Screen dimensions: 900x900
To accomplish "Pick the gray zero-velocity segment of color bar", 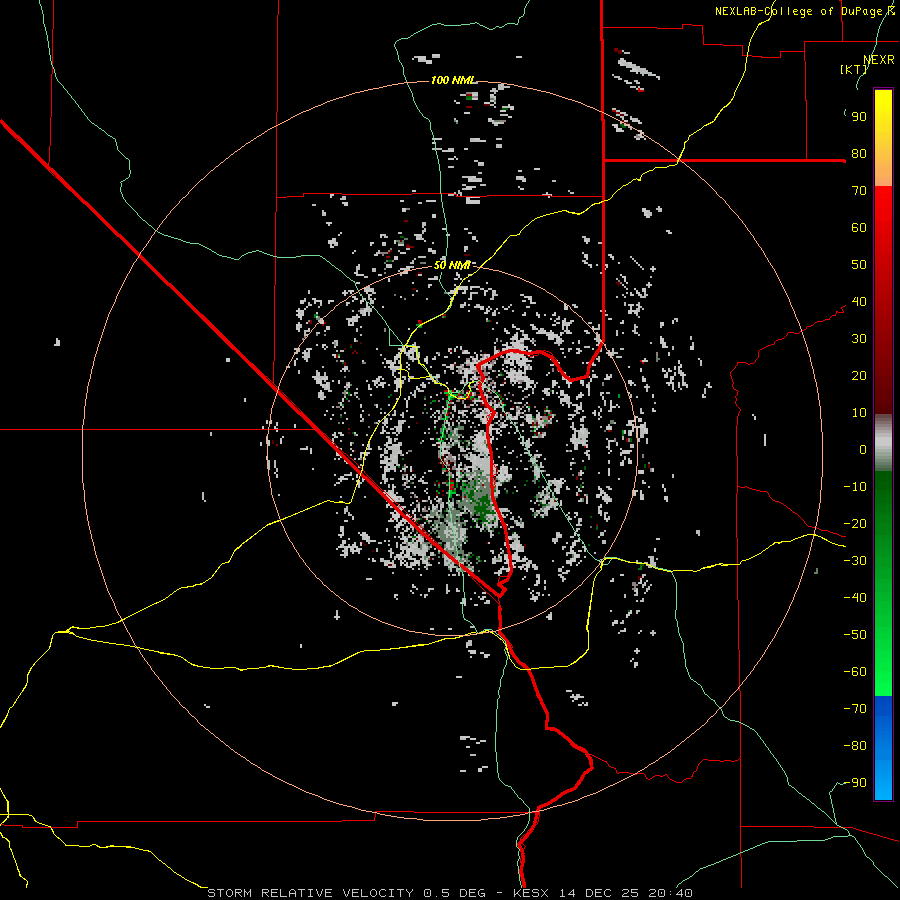I will 883,443.
